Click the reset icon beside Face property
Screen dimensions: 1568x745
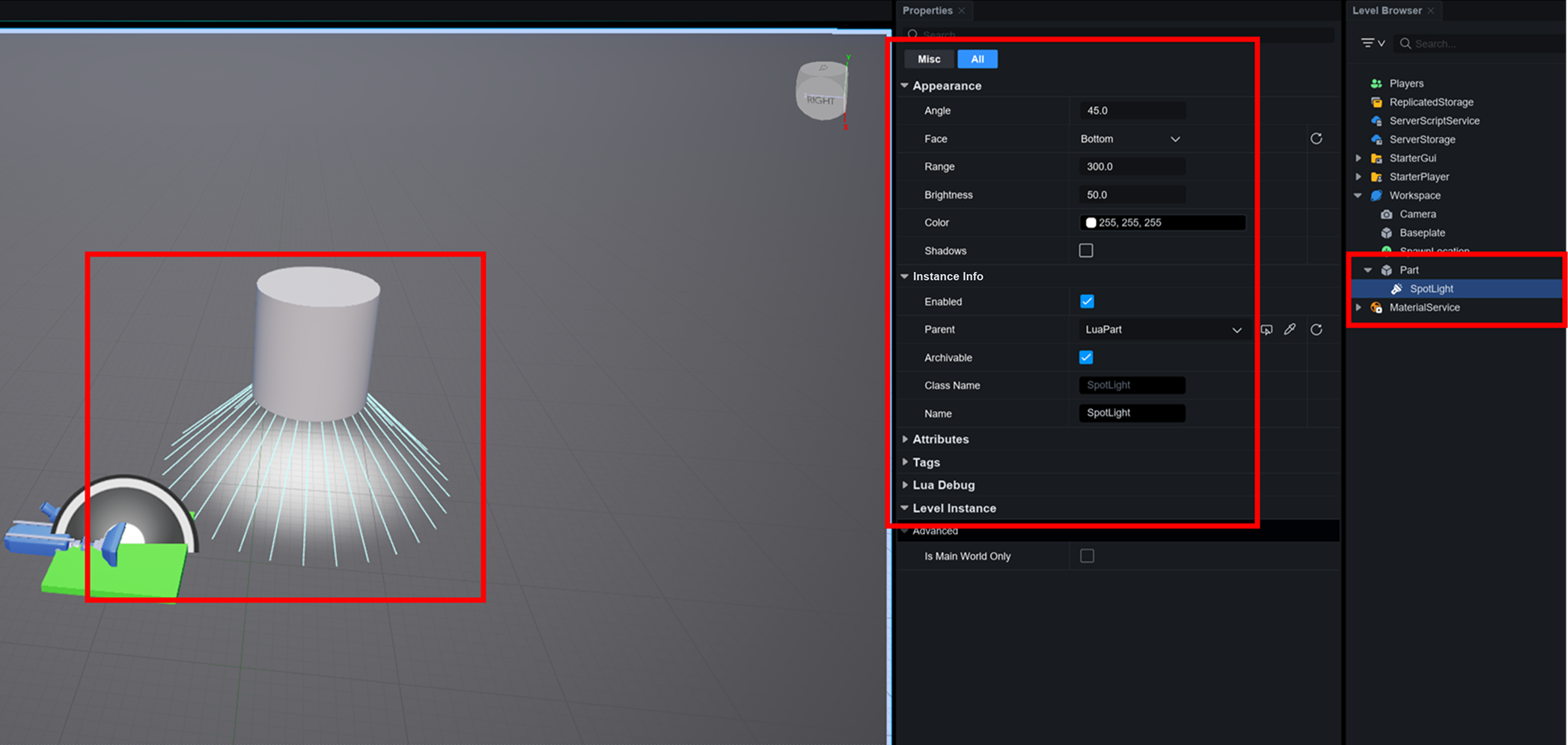pos(1316,139)
